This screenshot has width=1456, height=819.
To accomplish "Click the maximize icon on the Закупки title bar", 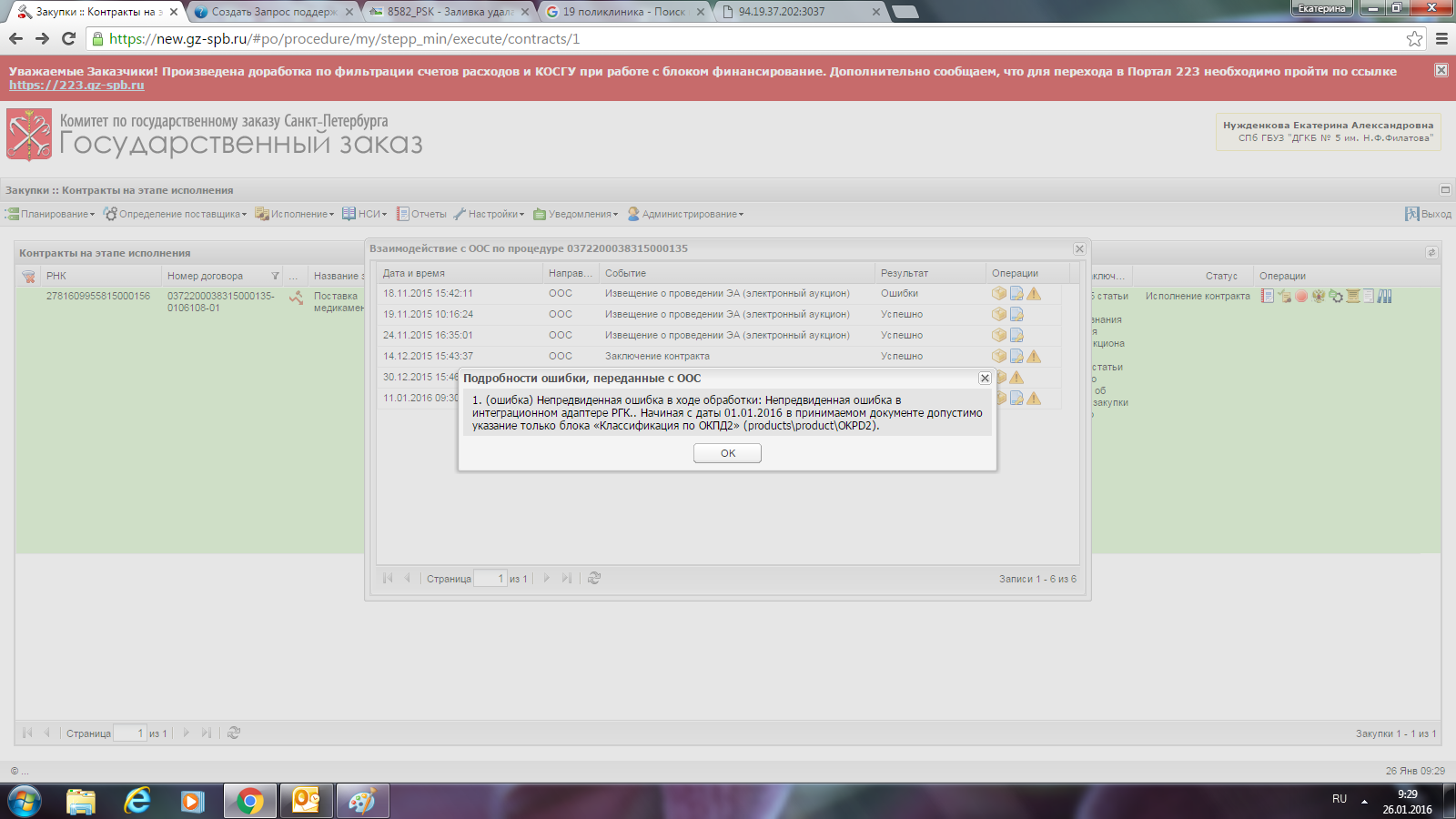I will 1445,190.
